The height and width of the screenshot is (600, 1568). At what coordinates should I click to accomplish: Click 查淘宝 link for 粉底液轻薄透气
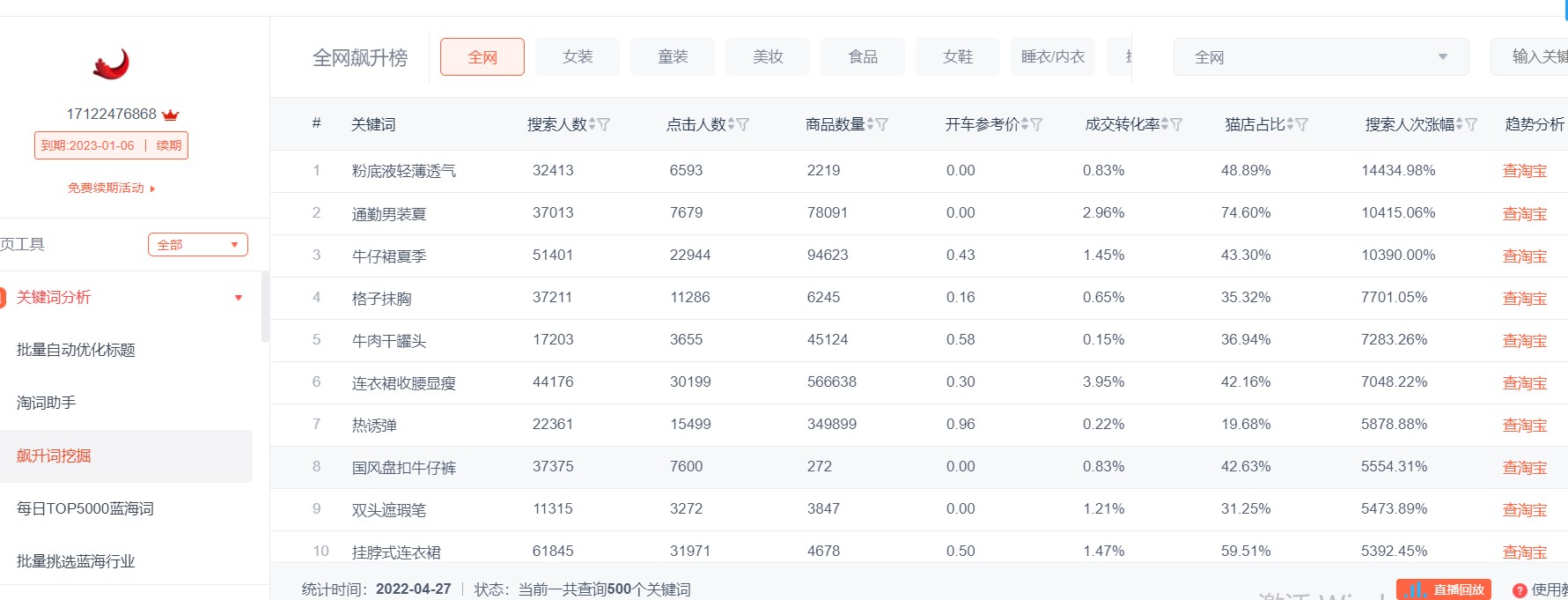1524,171
